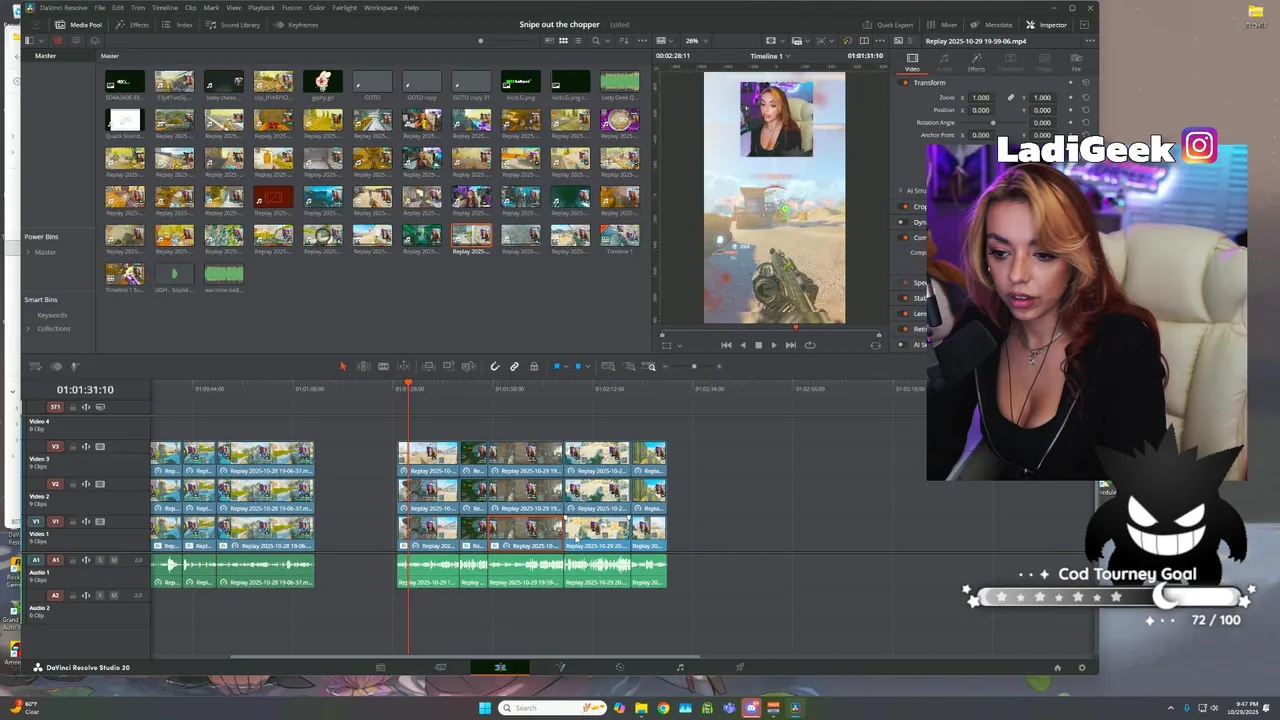This screenshot has width=1280, height=720.
Task: Toggle the Position Lock padlock icon
Action: [x=534, y=367]
